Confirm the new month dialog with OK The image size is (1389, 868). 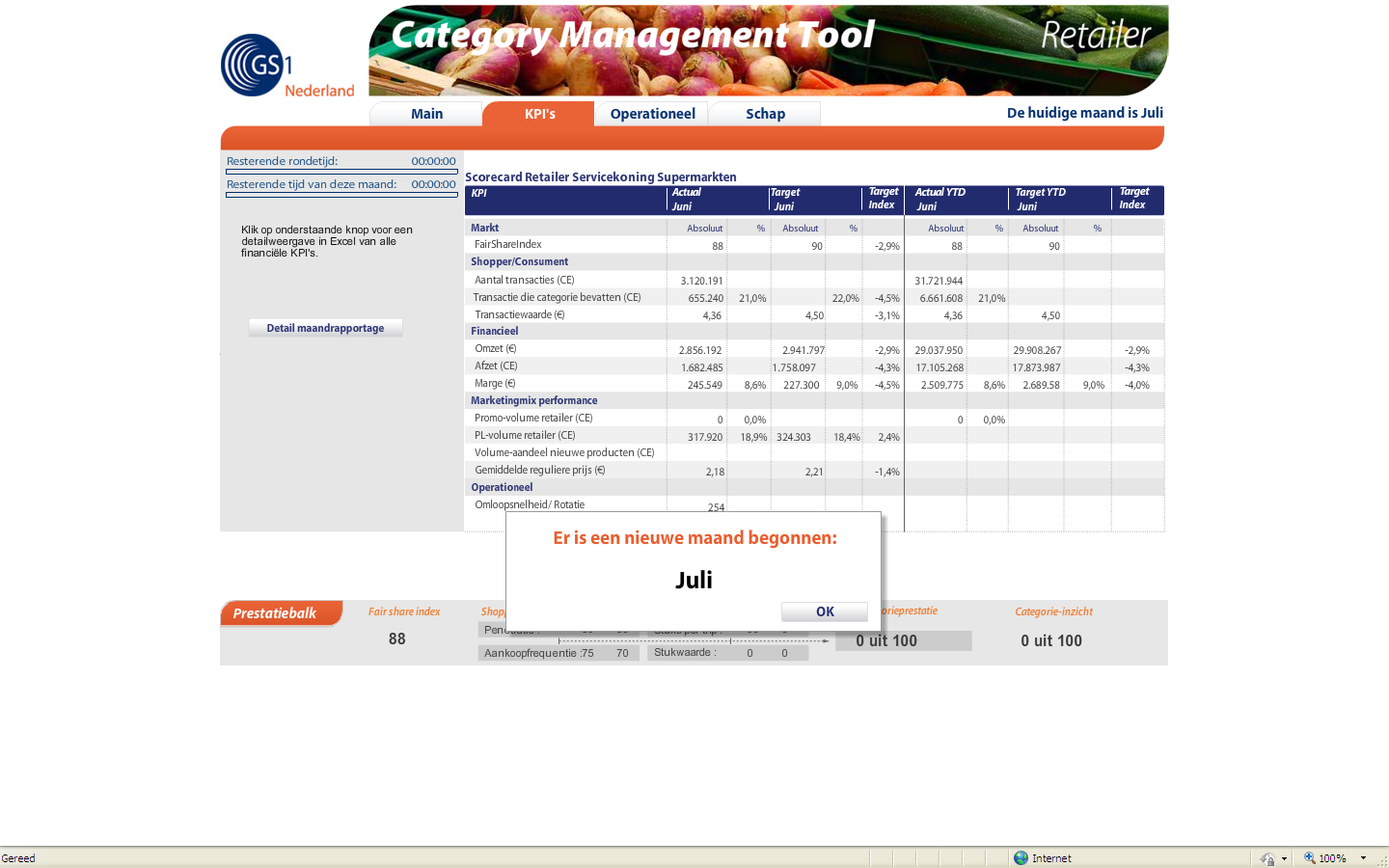click(825, 611)
